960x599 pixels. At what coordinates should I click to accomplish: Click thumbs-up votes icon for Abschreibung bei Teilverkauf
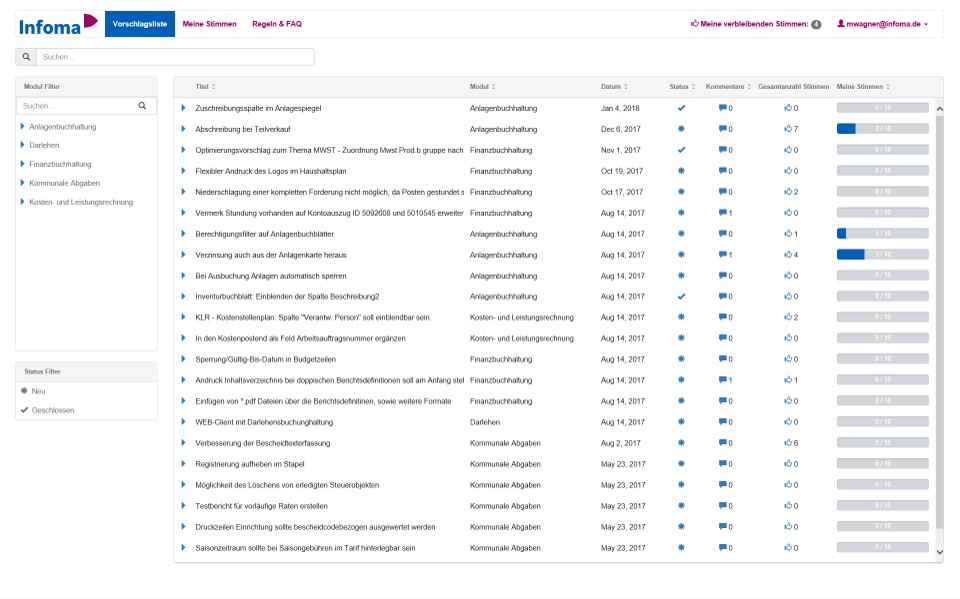[x=788, y=129]
